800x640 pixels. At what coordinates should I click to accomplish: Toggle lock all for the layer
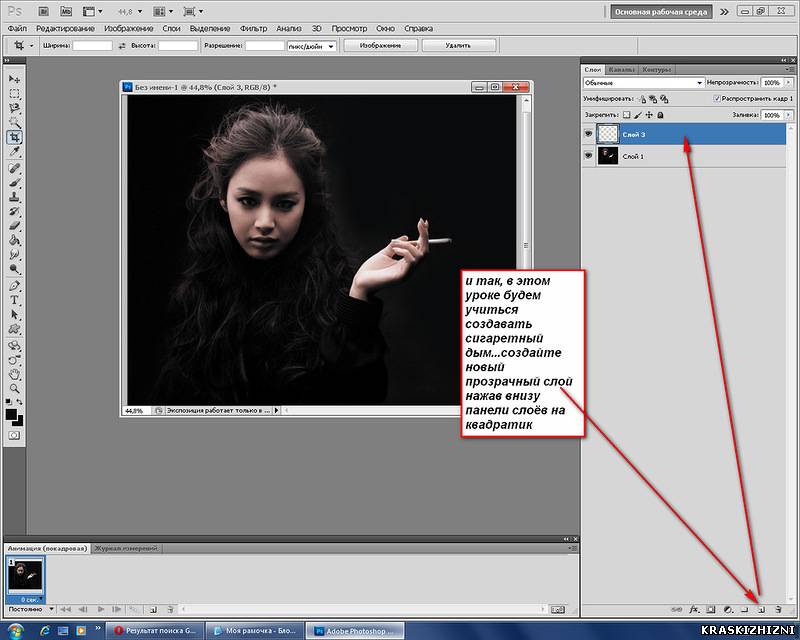click(x=660, y=115)
